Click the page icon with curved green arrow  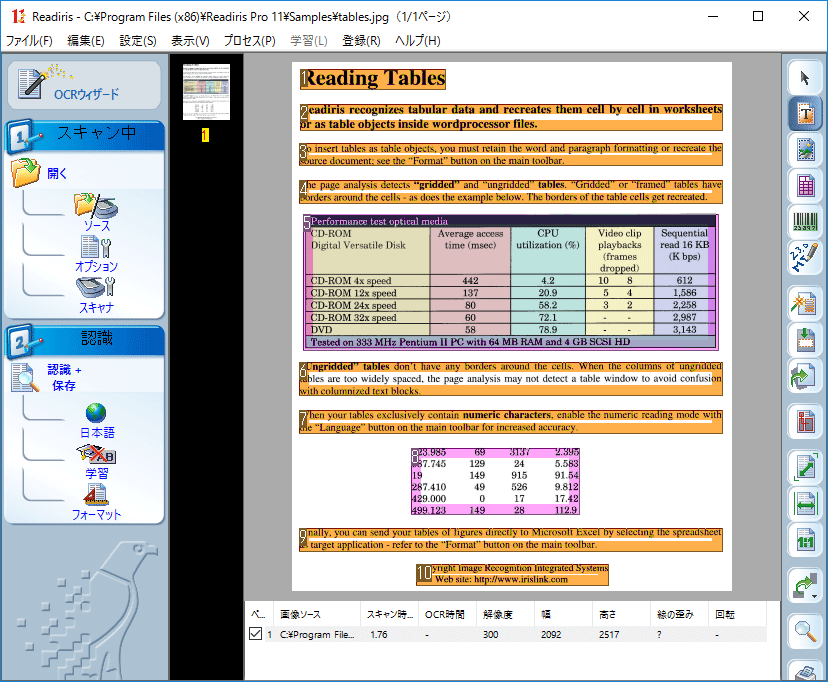pyautogui.click(x=805, y=375)
